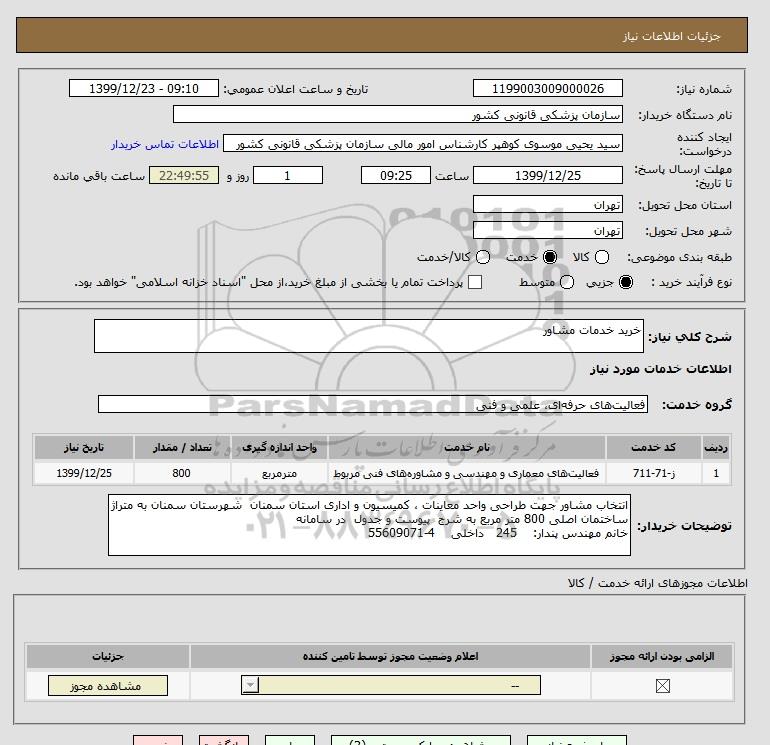This screenshot has height=745, width=770.
Task: Choose the متوسط purchase type radio
Action: (567, 282)
